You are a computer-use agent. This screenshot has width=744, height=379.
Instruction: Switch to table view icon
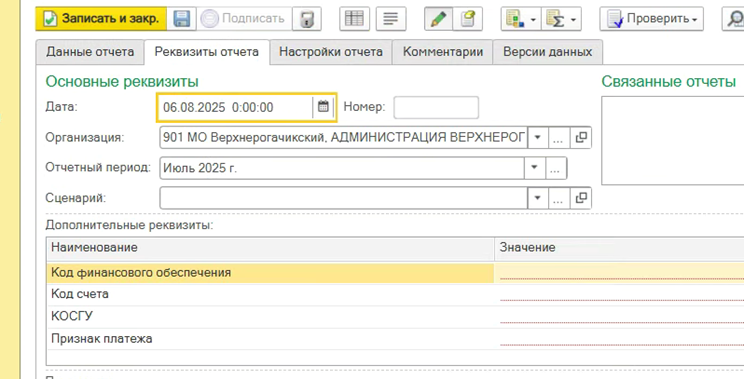(x=354, y=19)
